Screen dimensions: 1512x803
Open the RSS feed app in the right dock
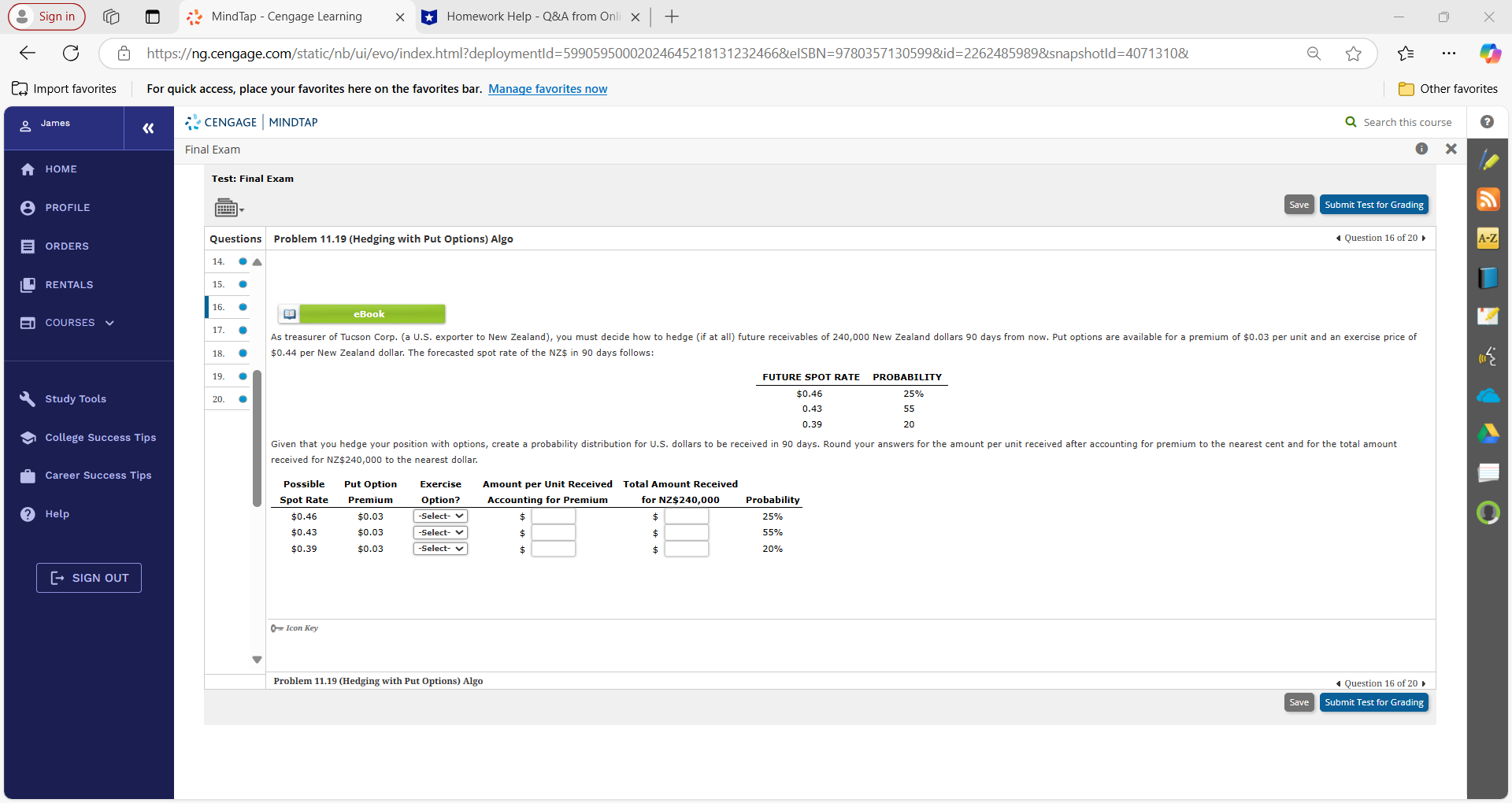[x=1489, y=199]
